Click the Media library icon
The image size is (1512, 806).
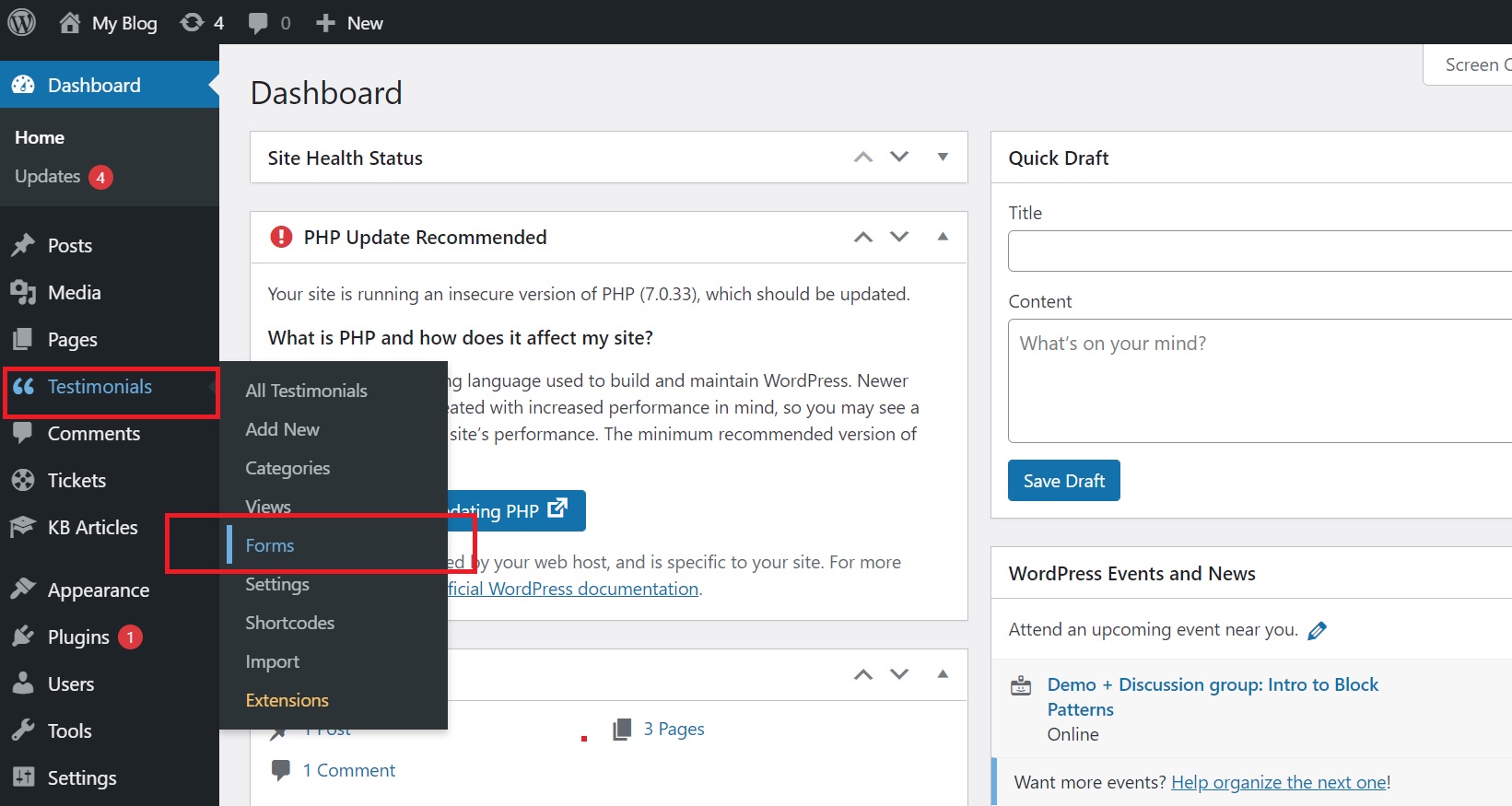[23, 292]
